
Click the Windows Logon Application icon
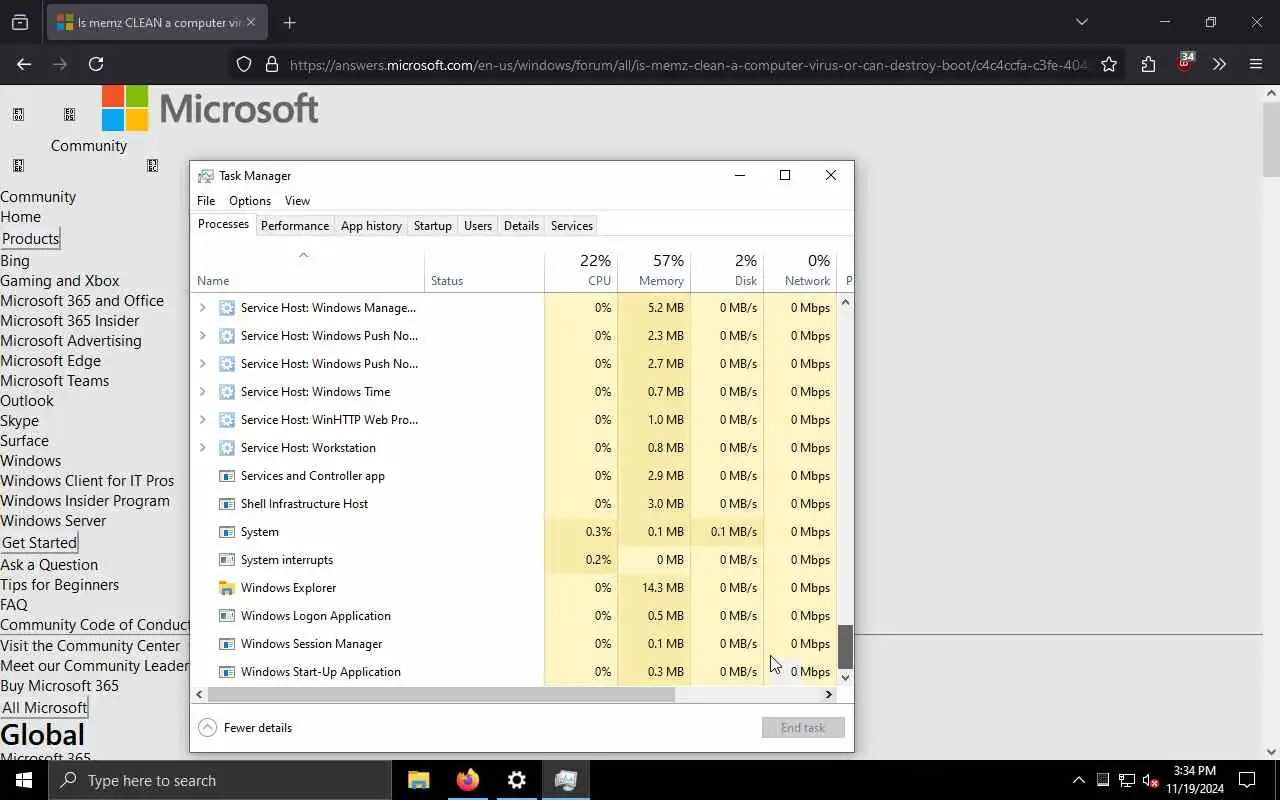(227, 616)
